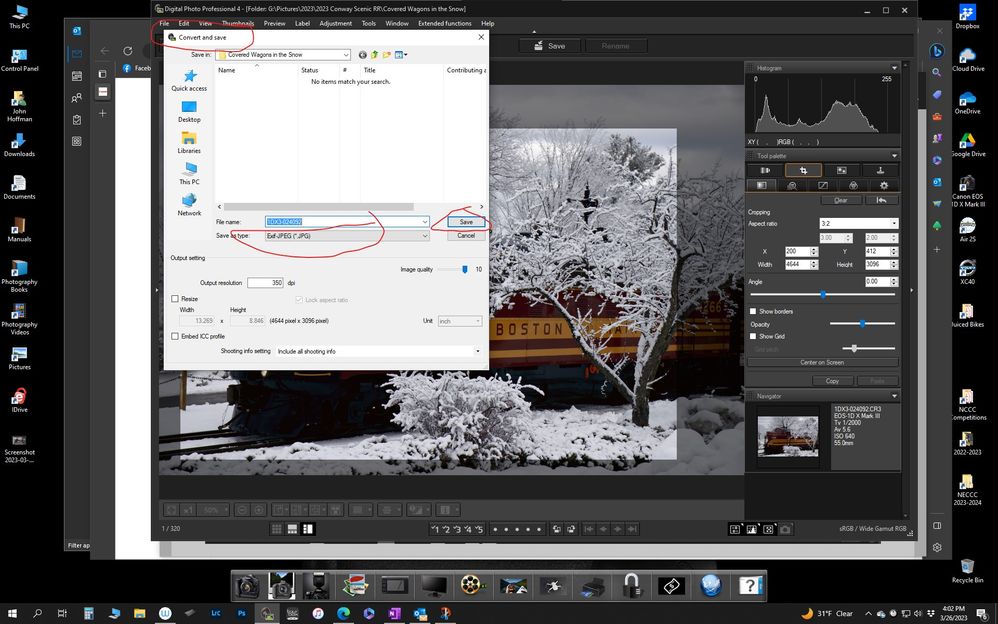This screenshot has width=998, height=624.
Task: Open the Adjustment menu
Action: tap(335, 23)
